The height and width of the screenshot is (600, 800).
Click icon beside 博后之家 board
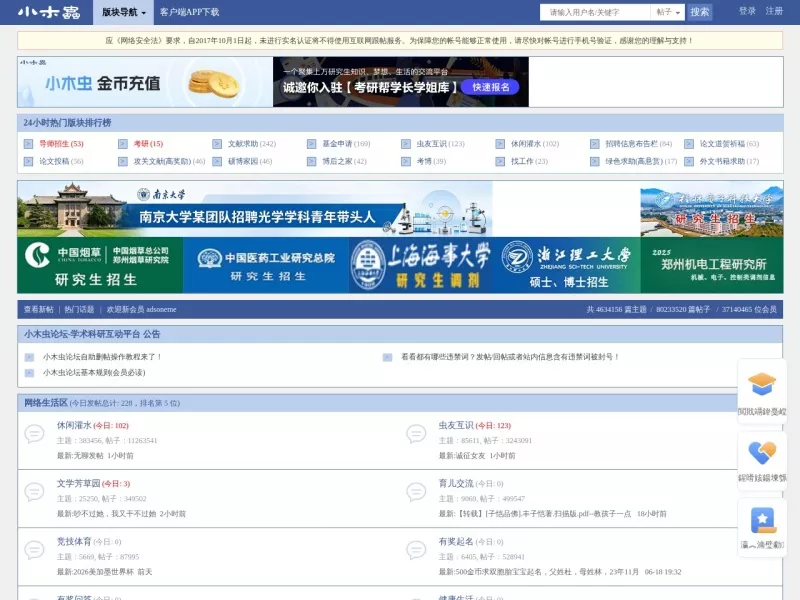click(x=312, y=162)
